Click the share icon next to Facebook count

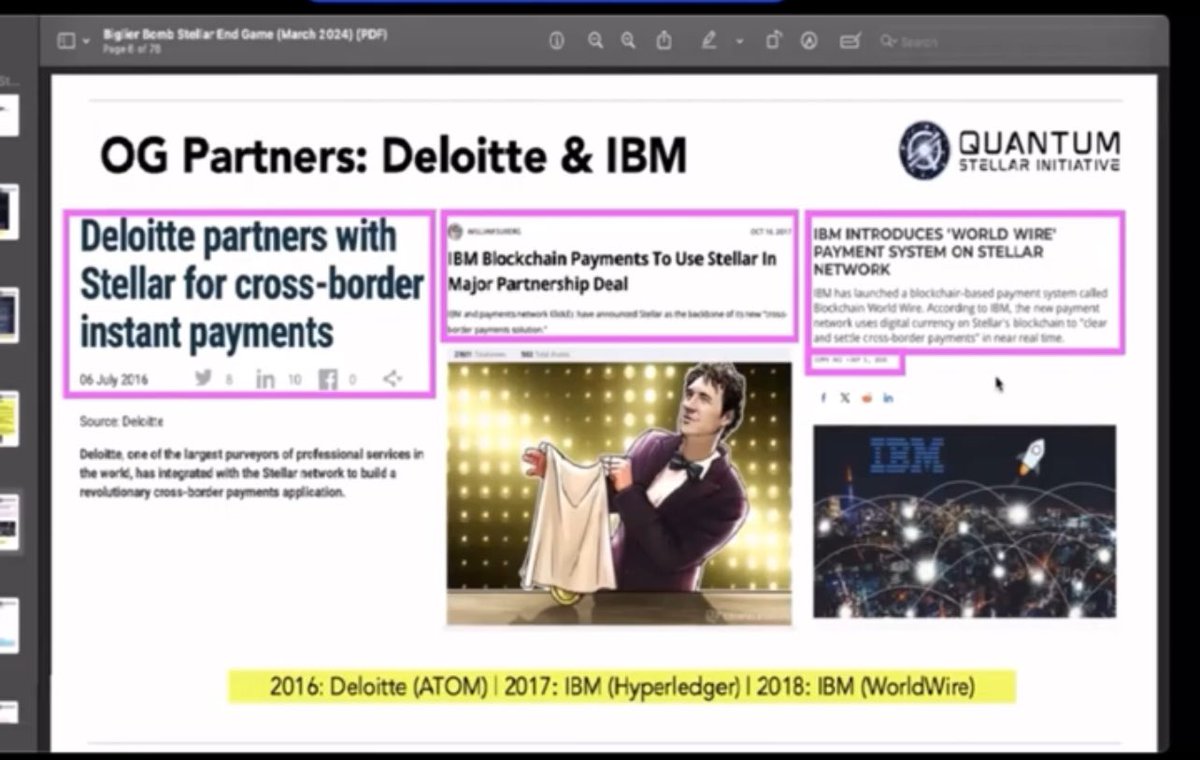click(x=393, y=379)
